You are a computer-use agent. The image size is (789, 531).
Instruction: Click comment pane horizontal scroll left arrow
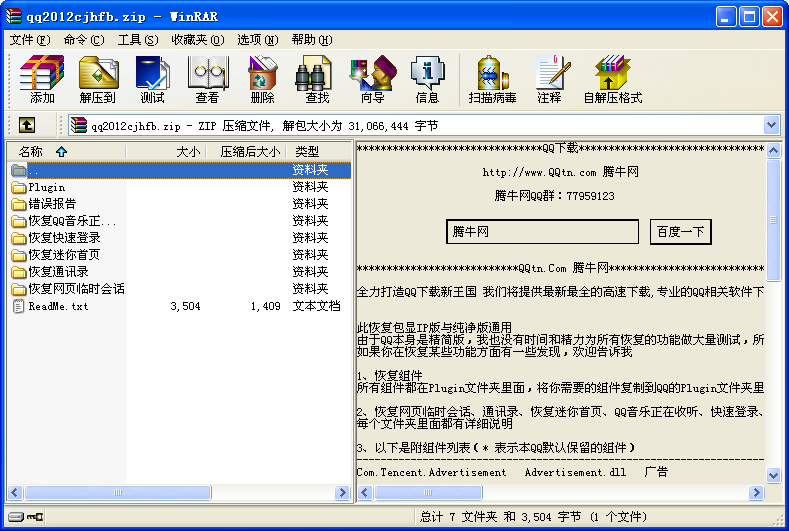(365, 492)
